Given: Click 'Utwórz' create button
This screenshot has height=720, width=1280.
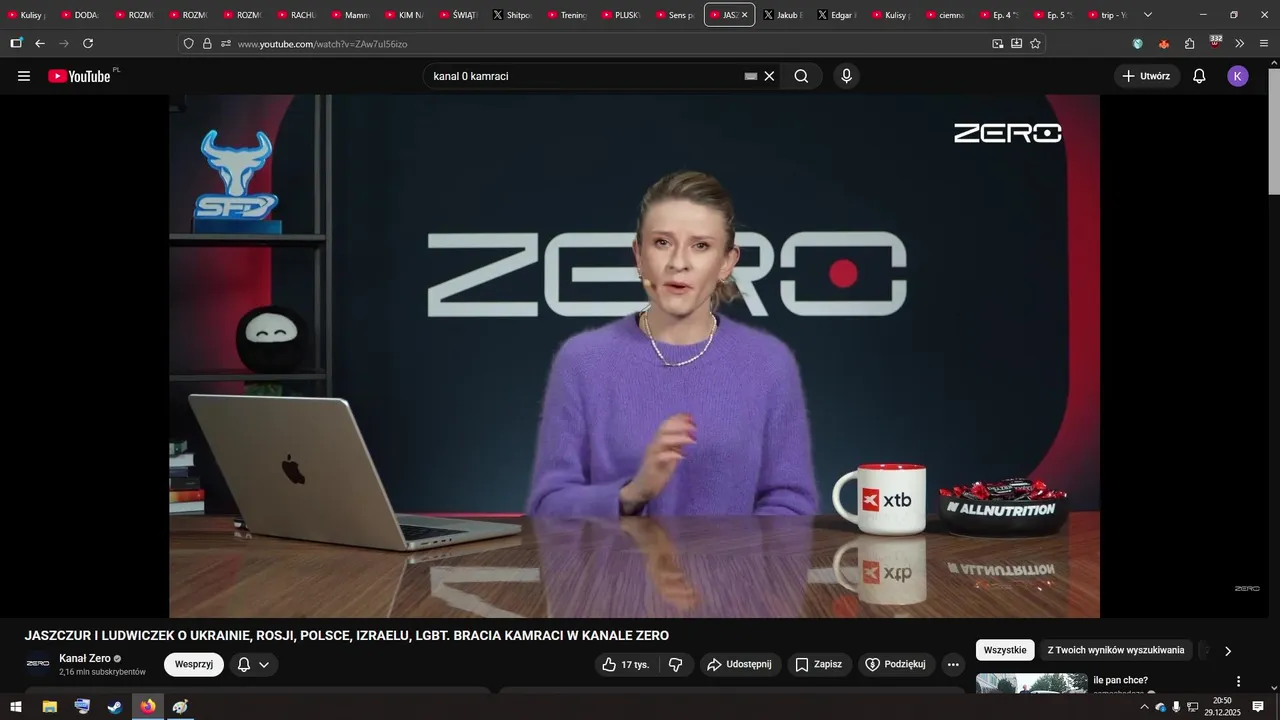Looking at the screenshot, I should pyautogui.click(x=1147, y=76).
